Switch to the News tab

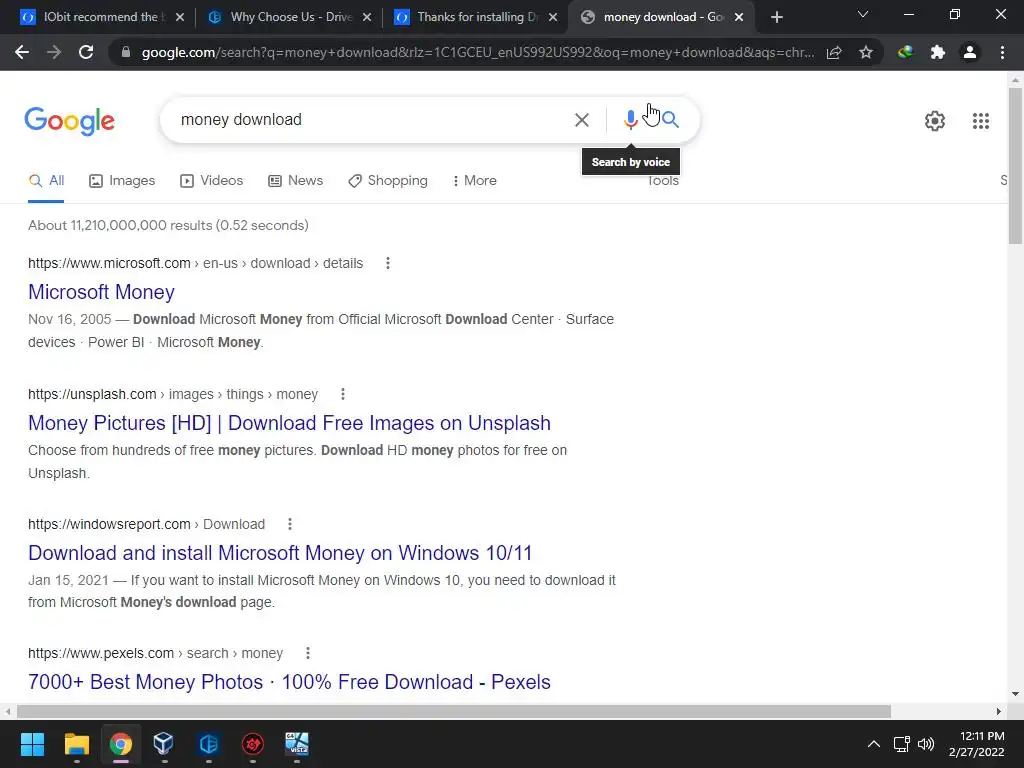pos(296,180)
